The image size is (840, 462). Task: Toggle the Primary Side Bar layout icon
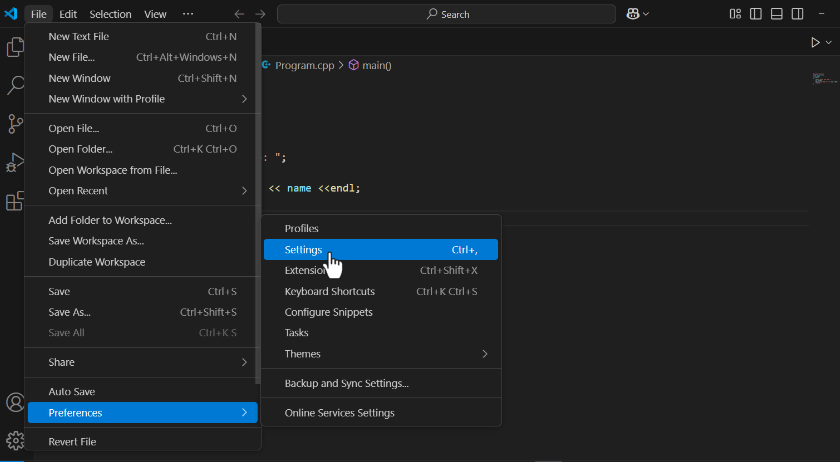(756, 14)
